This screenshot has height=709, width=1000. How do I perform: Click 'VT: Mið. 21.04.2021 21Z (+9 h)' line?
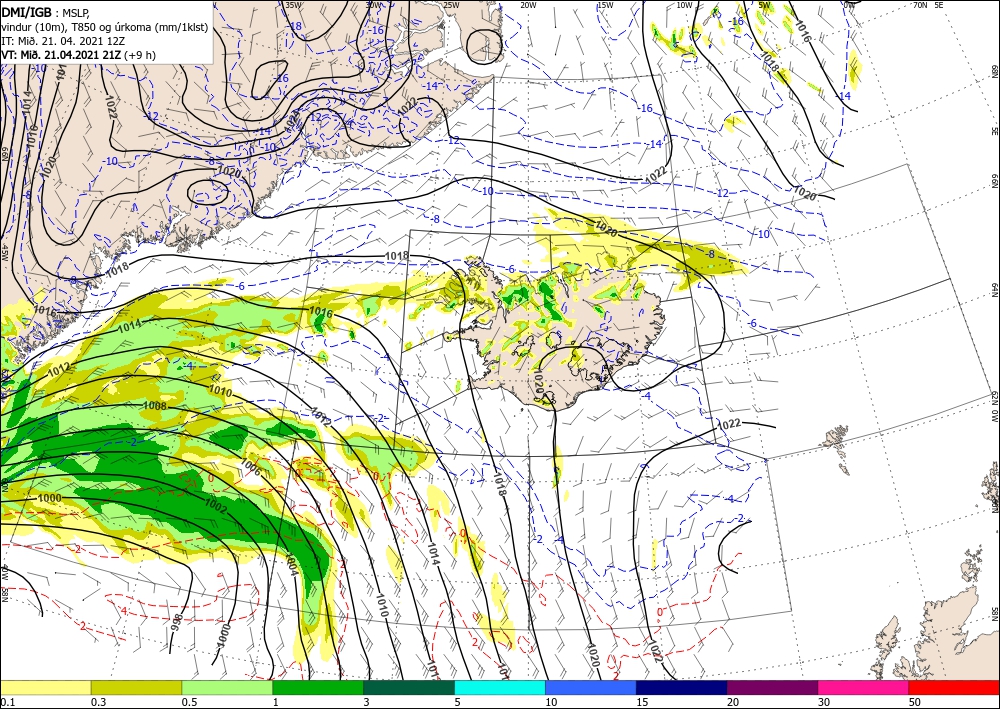[79, 55]
